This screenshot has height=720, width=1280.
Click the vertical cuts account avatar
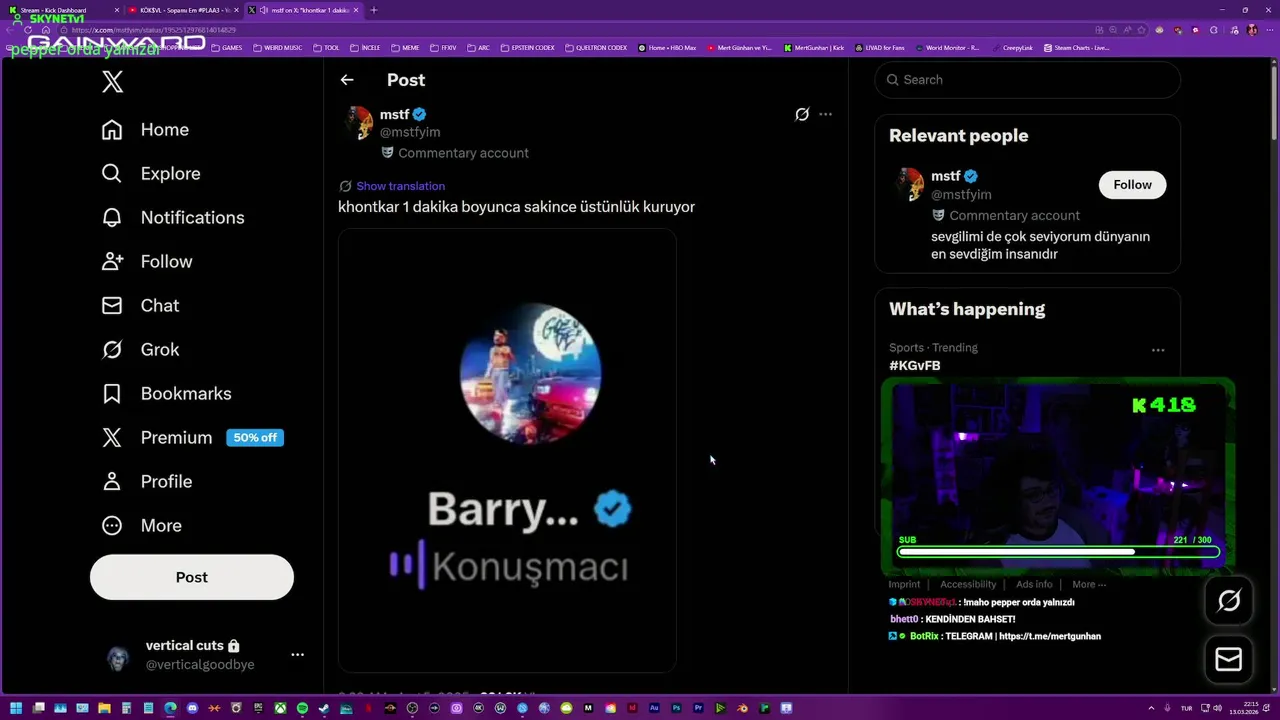pos(118,657)
